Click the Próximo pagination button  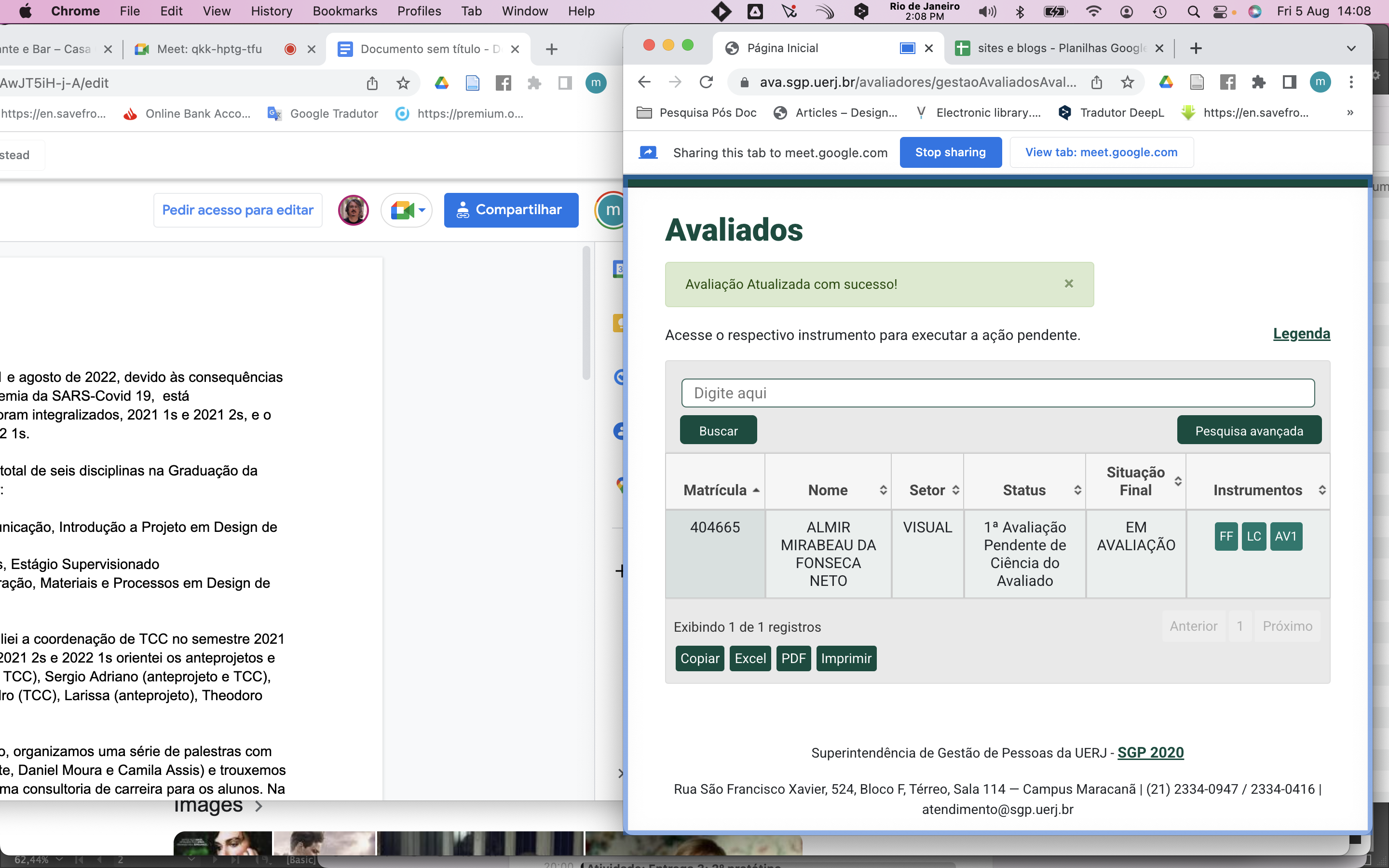coord(1287,626)
